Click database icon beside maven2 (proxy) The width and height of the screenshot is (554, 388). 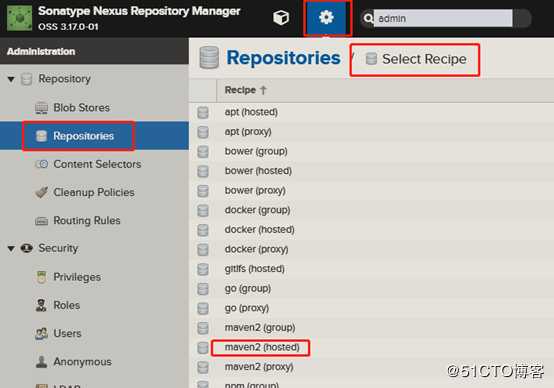pyautogui.click(x=203, y=367)
